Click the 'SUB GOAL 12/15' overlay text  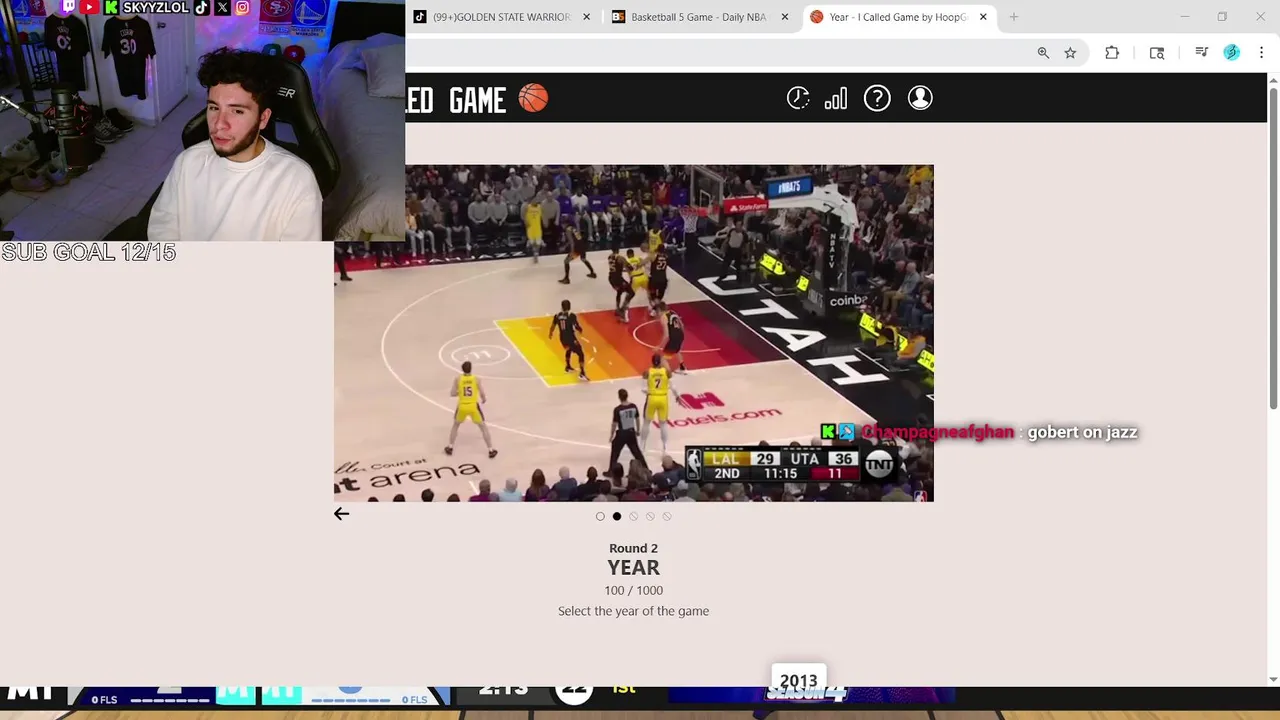[x=89, y=252]
